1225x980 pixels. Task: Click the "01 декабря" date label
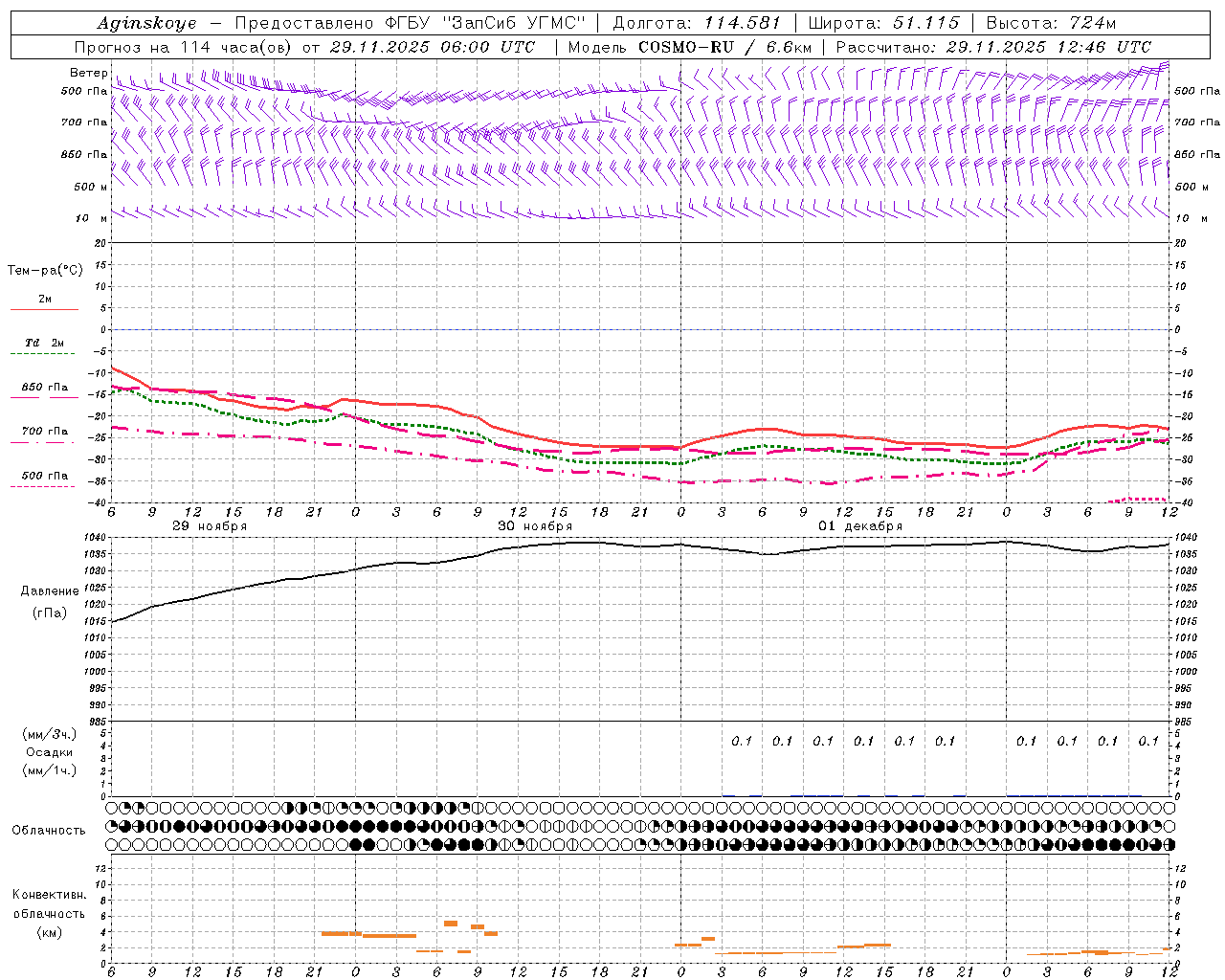tap(860, 526)
